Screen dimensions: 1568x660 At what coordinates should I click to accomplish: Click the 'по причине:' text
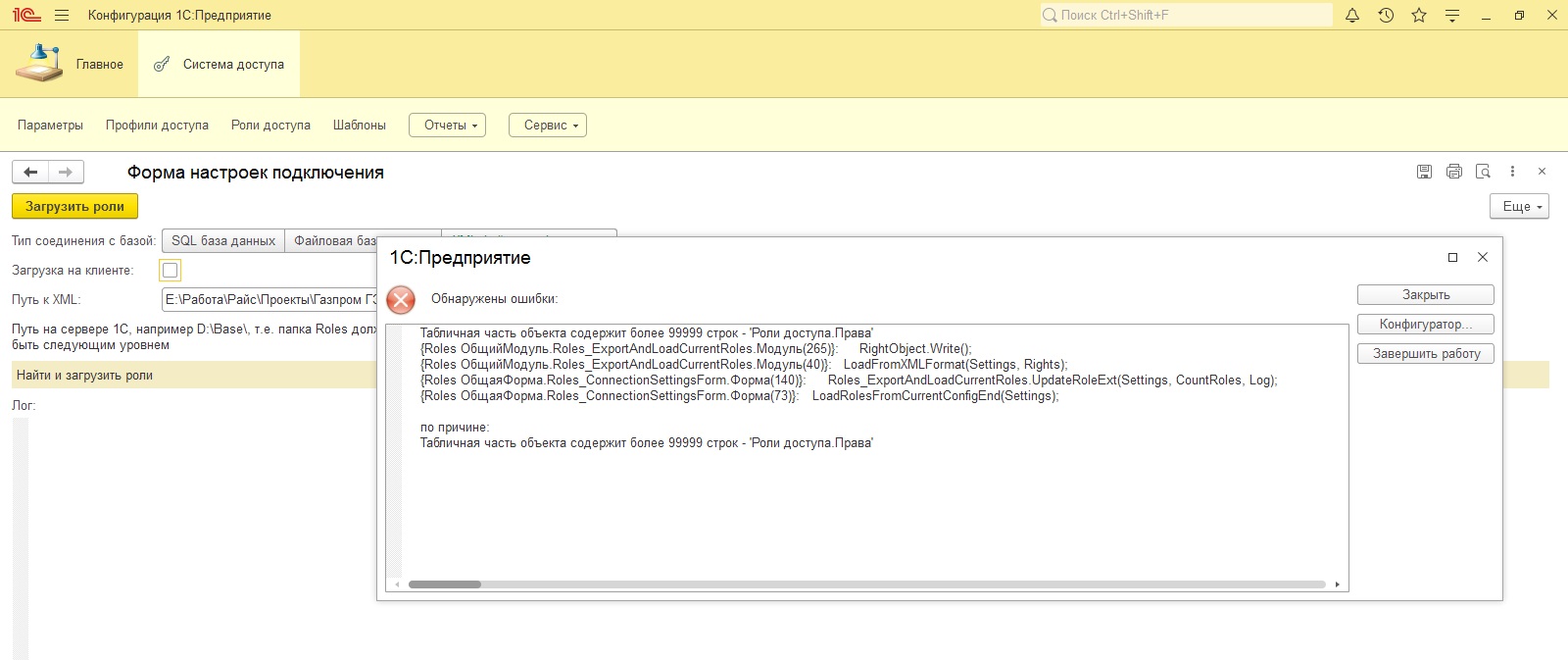[x=455, y=428]
